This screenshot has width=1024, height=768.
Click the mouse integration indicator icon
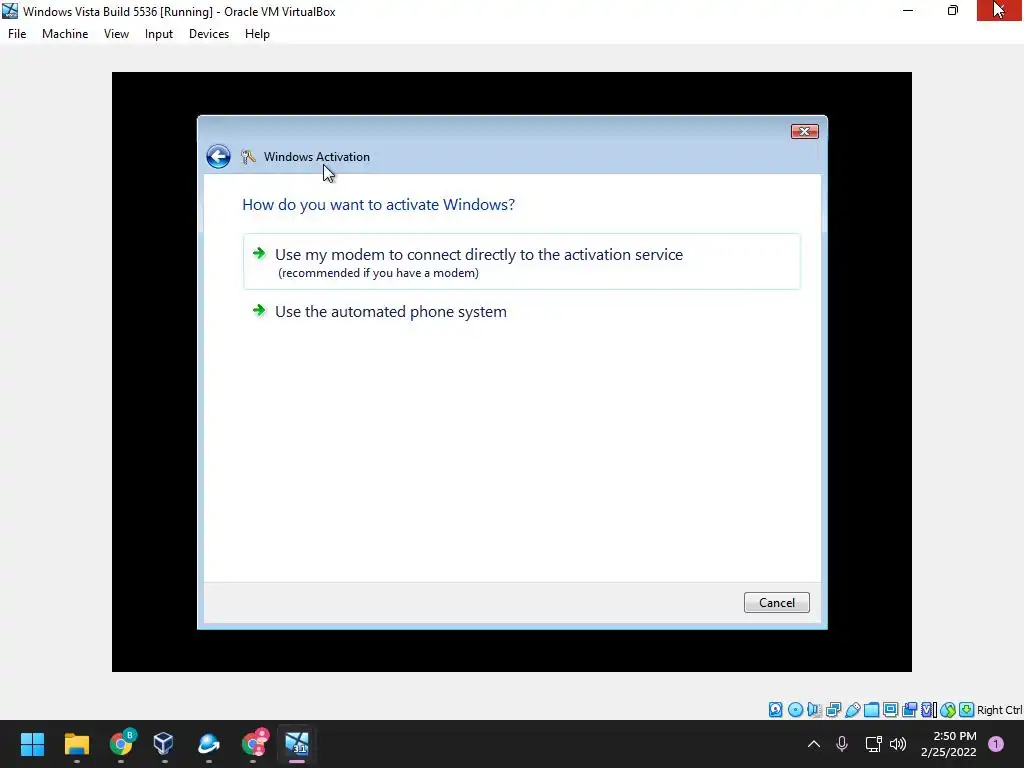tap(948, 710)
